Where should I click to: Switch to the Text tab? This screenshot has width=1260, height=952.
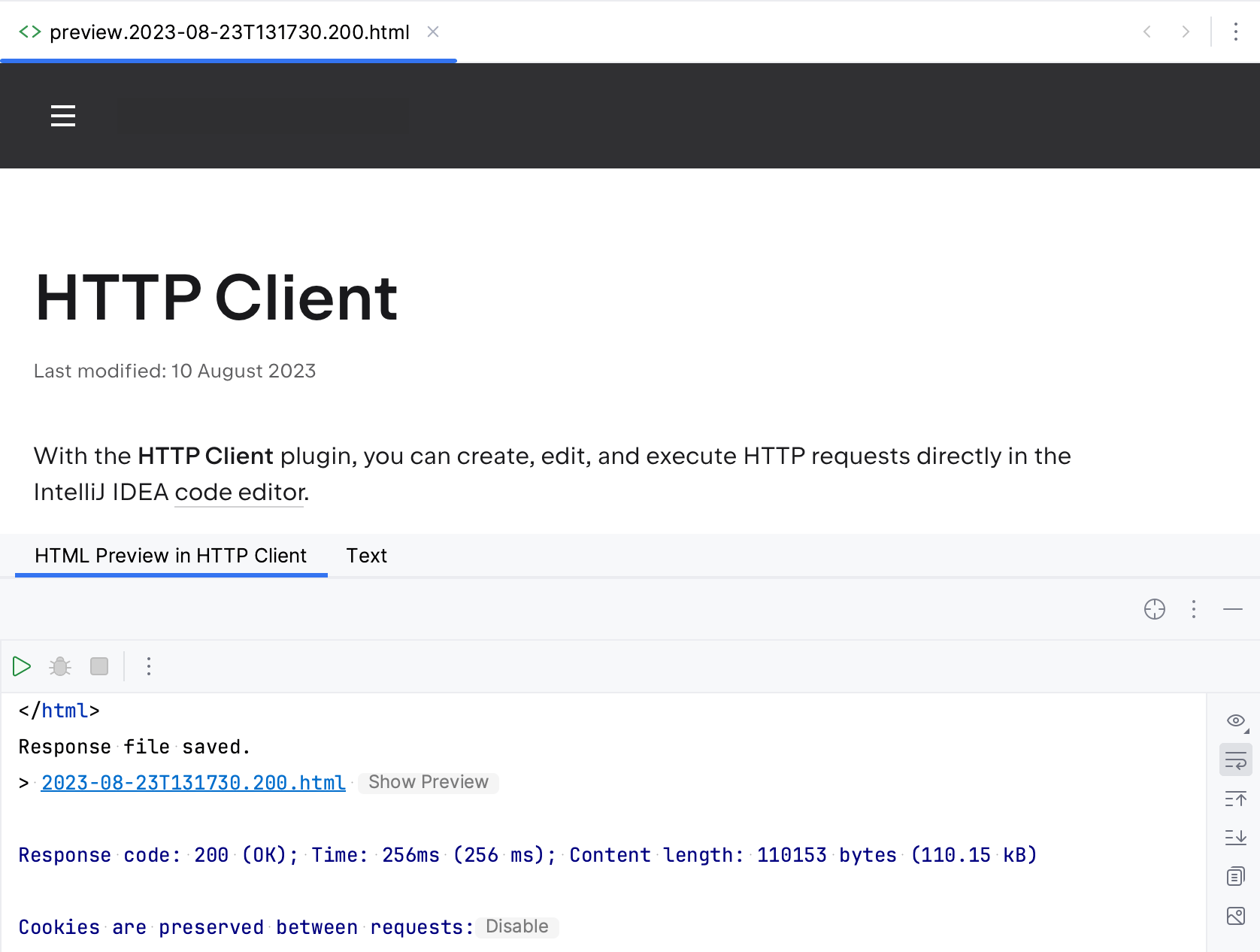[366, 556]
